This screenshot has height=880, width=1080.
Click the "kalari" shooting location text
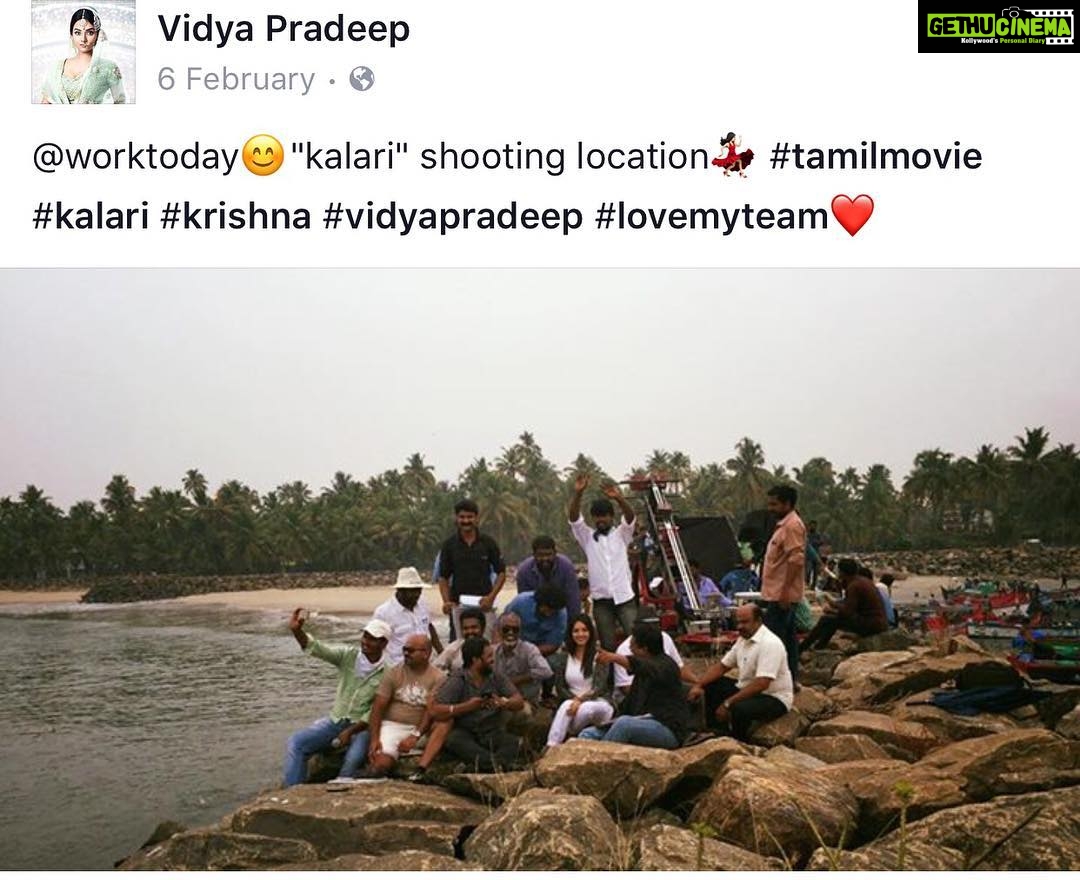(499, 156)
